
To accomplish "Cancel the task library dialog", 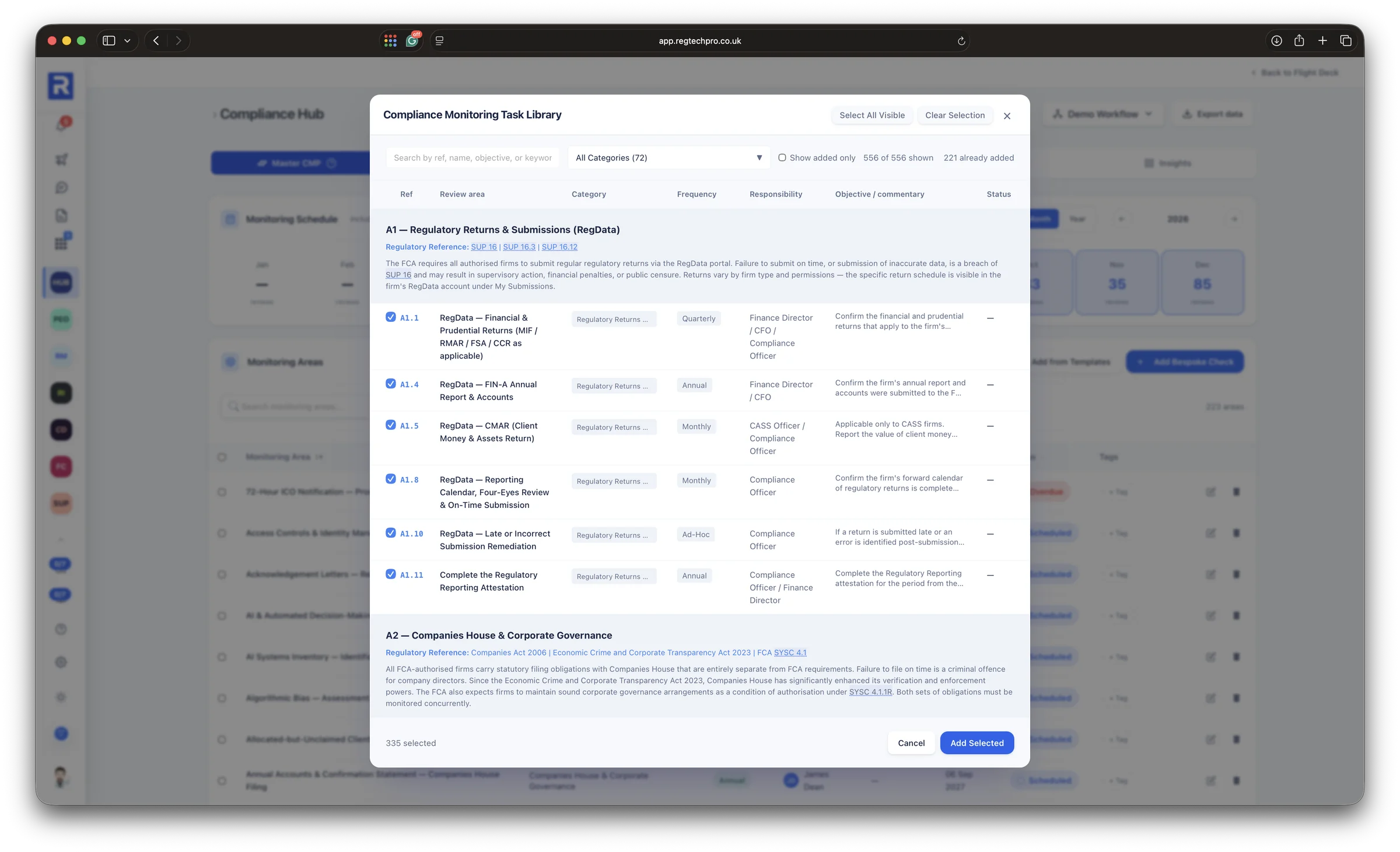I will point(911,743).
